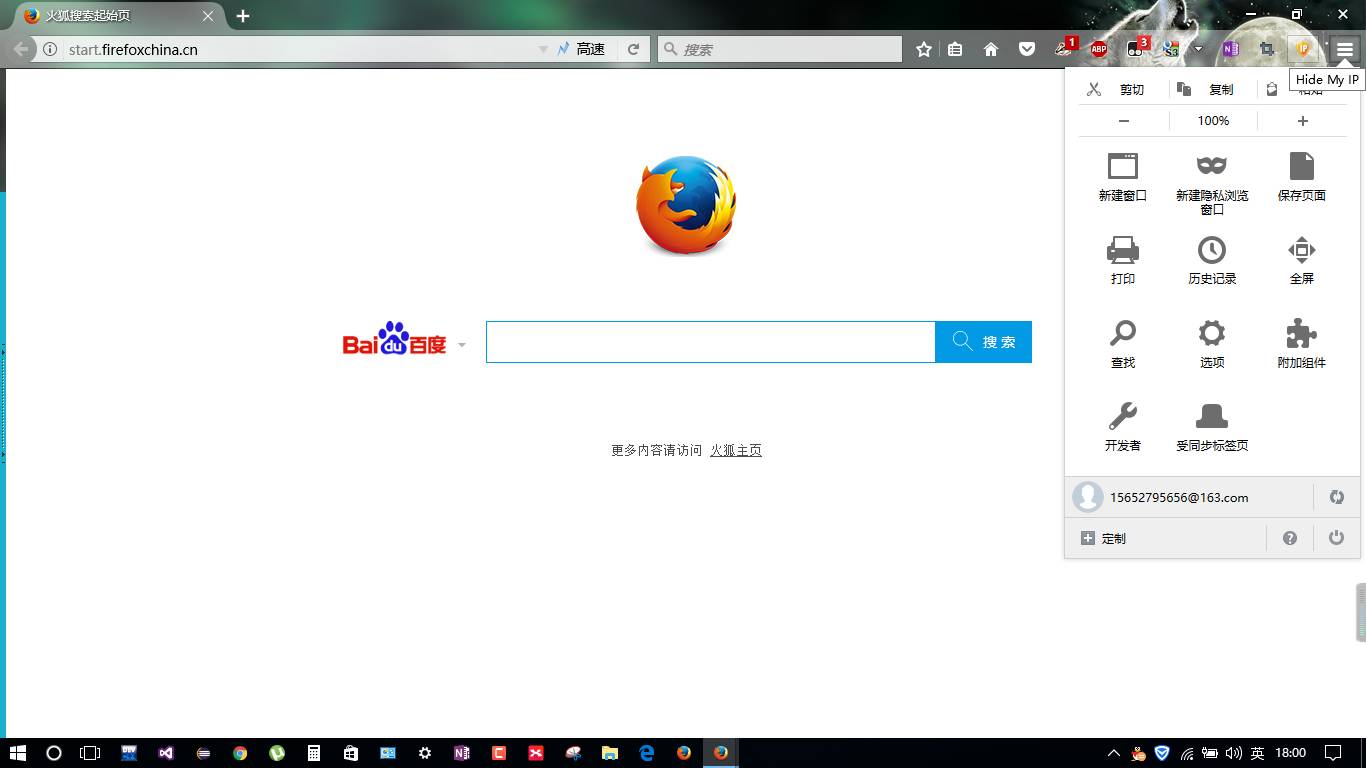Open Task View on taskbar

coord(90,753)
